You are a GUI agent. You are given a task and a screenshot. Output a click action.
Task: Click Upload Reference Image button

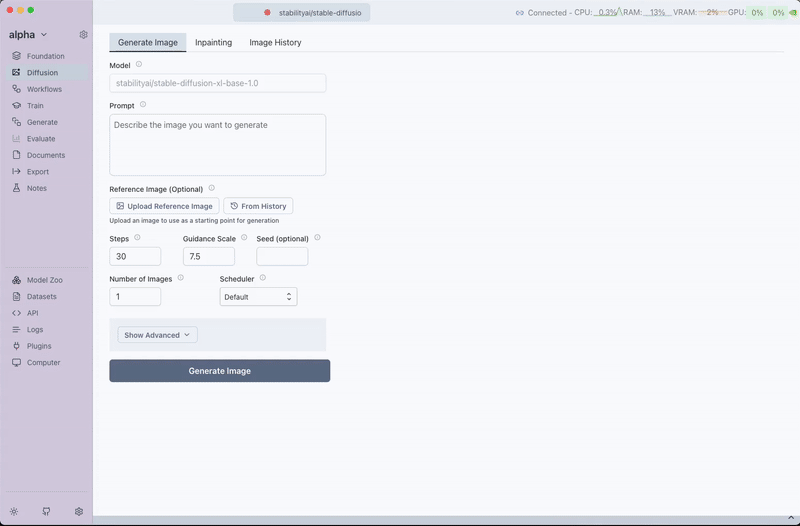point(164,206)
